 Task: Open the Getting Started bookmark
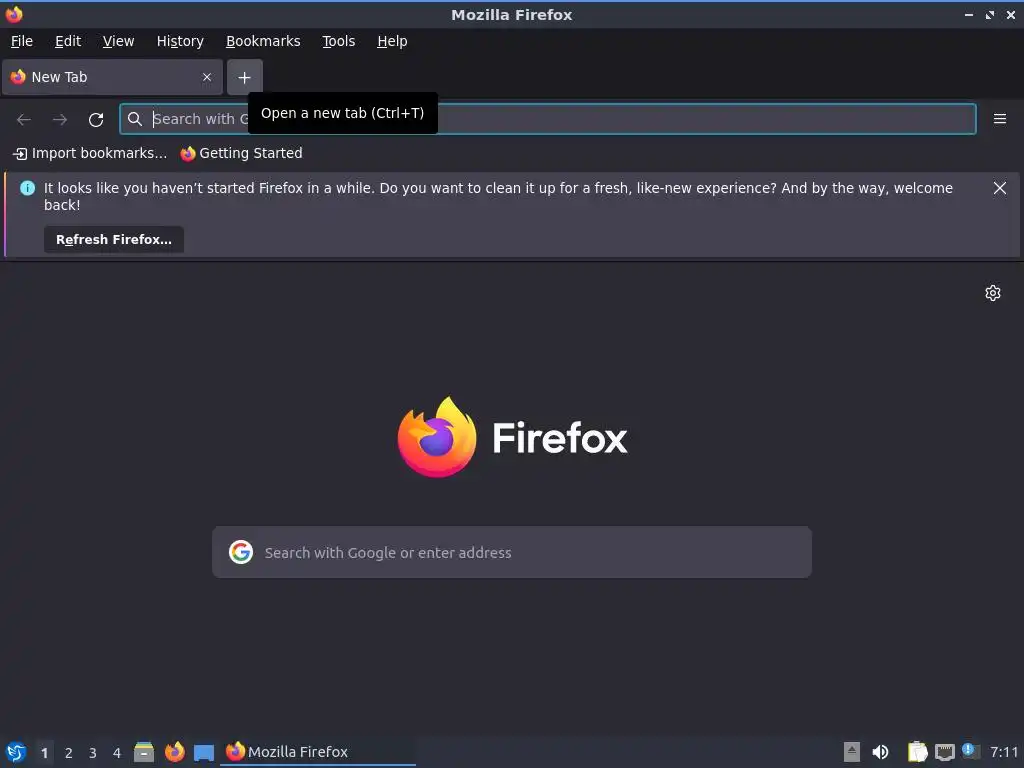pyautogui.click(x=242, y=153)
